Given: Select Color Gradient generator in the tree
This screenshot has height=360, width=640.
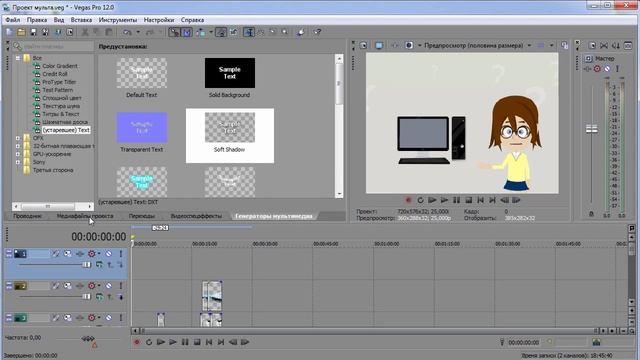Looking at the screenshot, I should point(60,66).
